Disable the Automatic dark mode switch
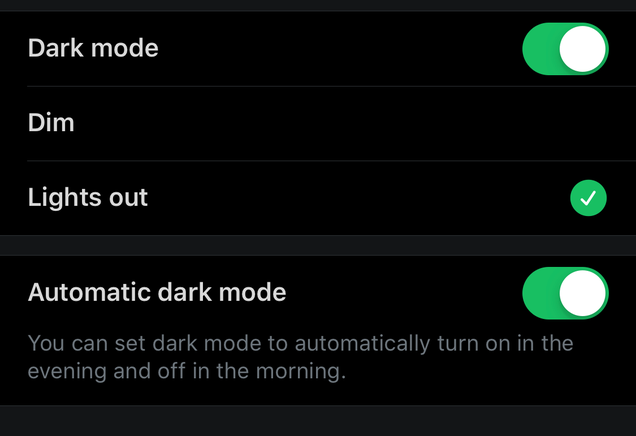Image resolution: width=636 pixels, height=436 pixels. tap(565, 293)
